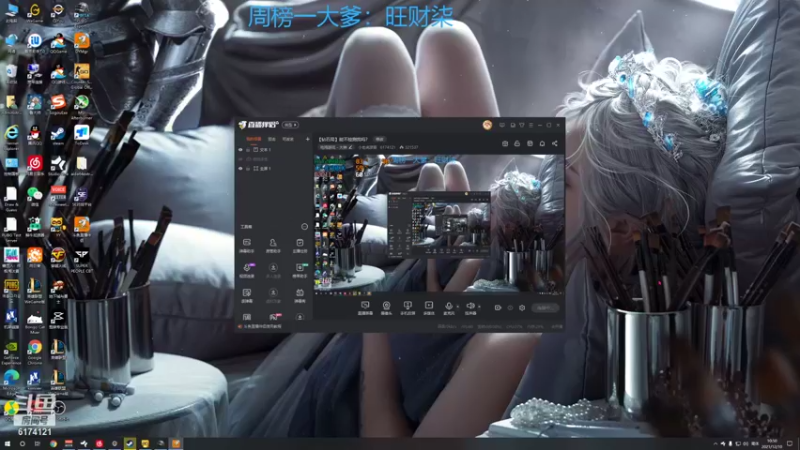Mute the microphone in the bottom bar
The height and width of the screenshot is (450, 800).
(x=448, y=307)
